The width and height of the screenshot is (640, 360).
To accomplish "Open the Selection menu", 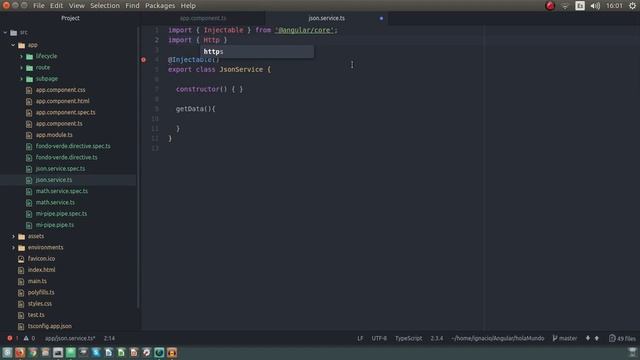I will point(105,6).
